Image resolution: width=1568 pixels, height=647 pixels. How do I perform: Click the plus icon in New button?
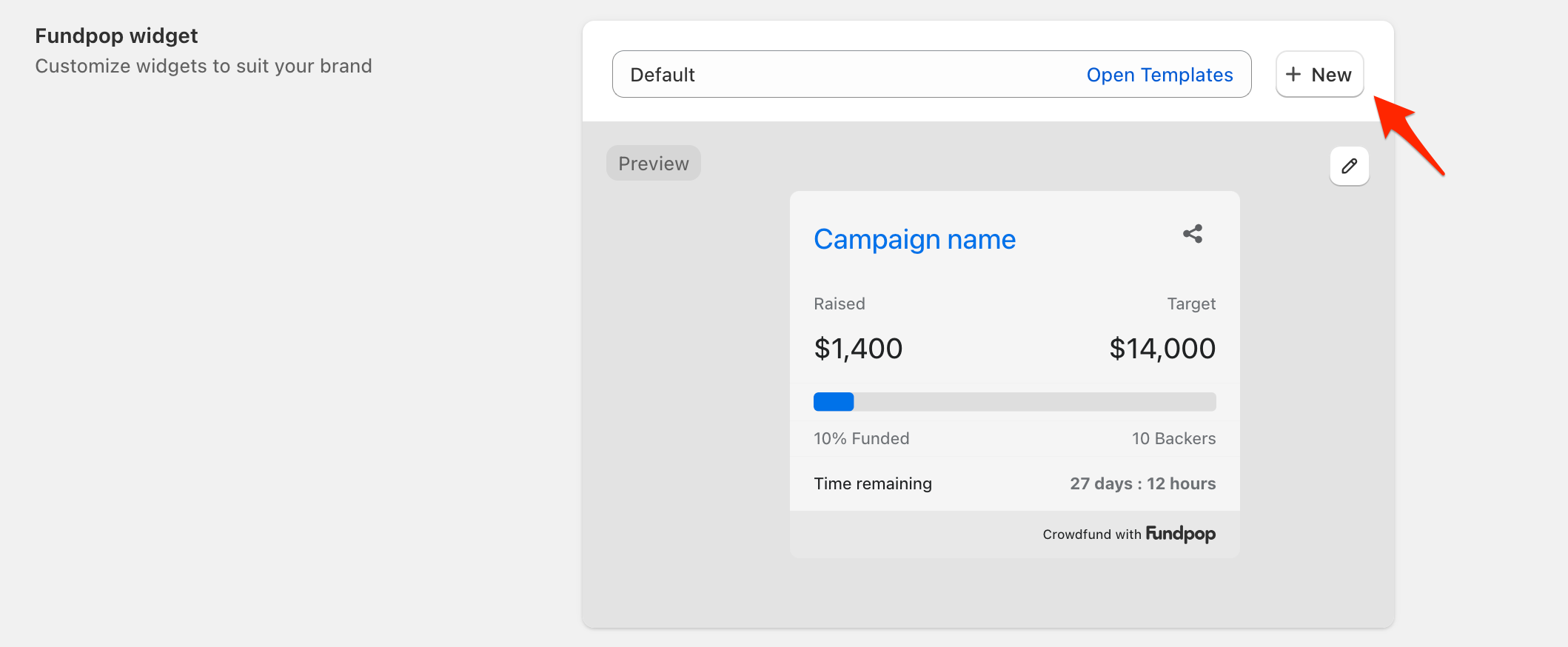point(1293,75)
